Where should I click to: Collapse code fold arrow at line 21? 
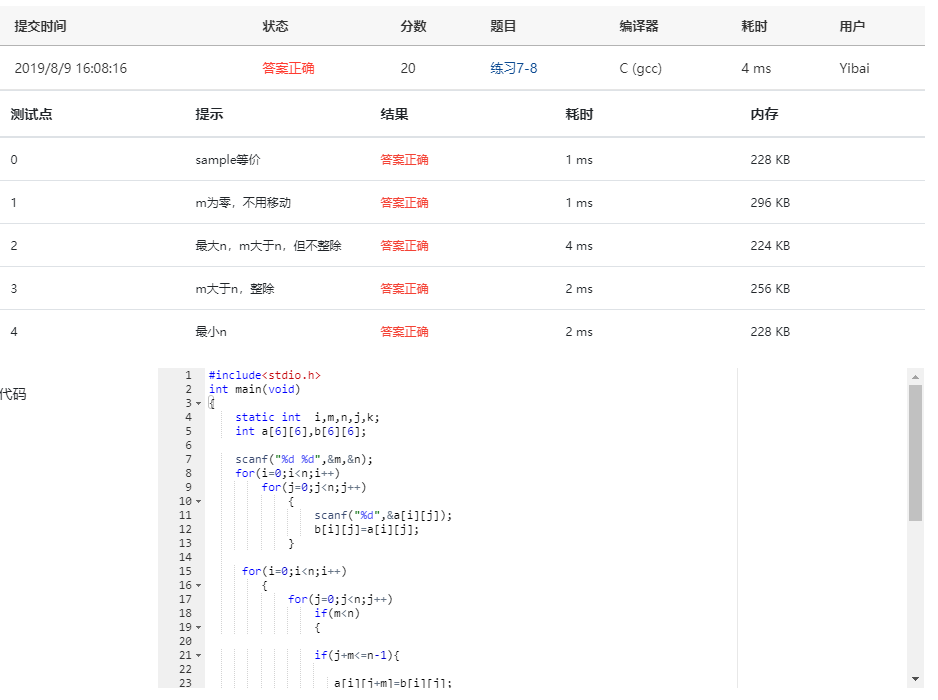coord(199,655)
